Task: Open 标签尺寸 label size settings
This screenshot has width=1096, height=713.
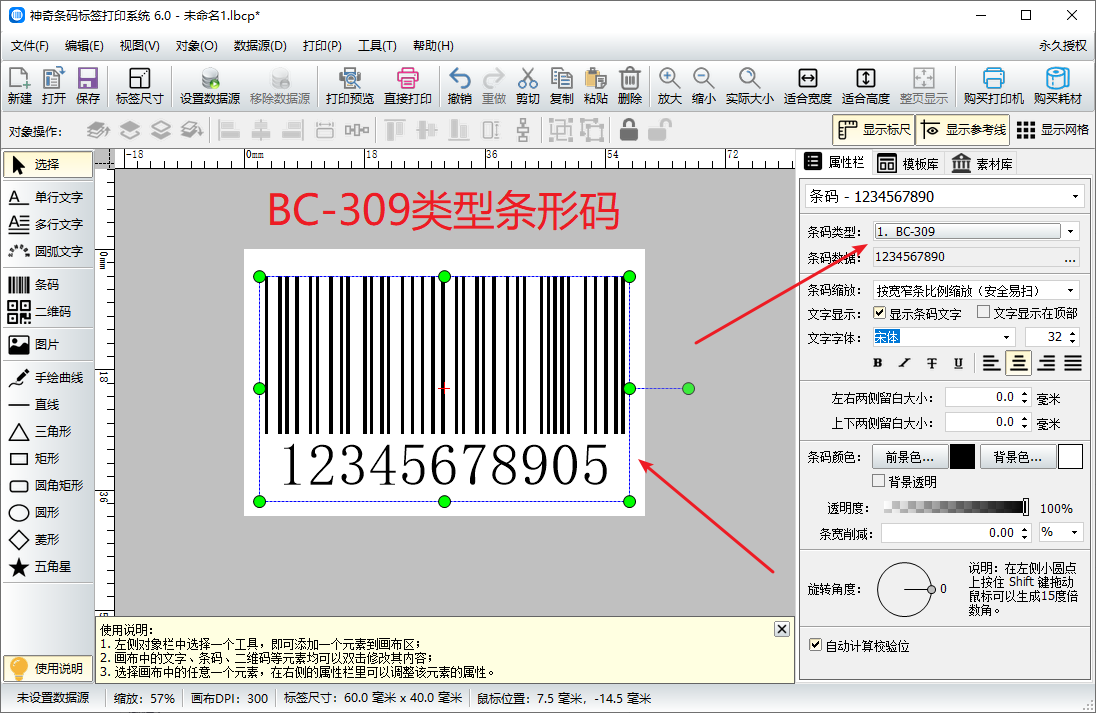Action: click(139, 86)
